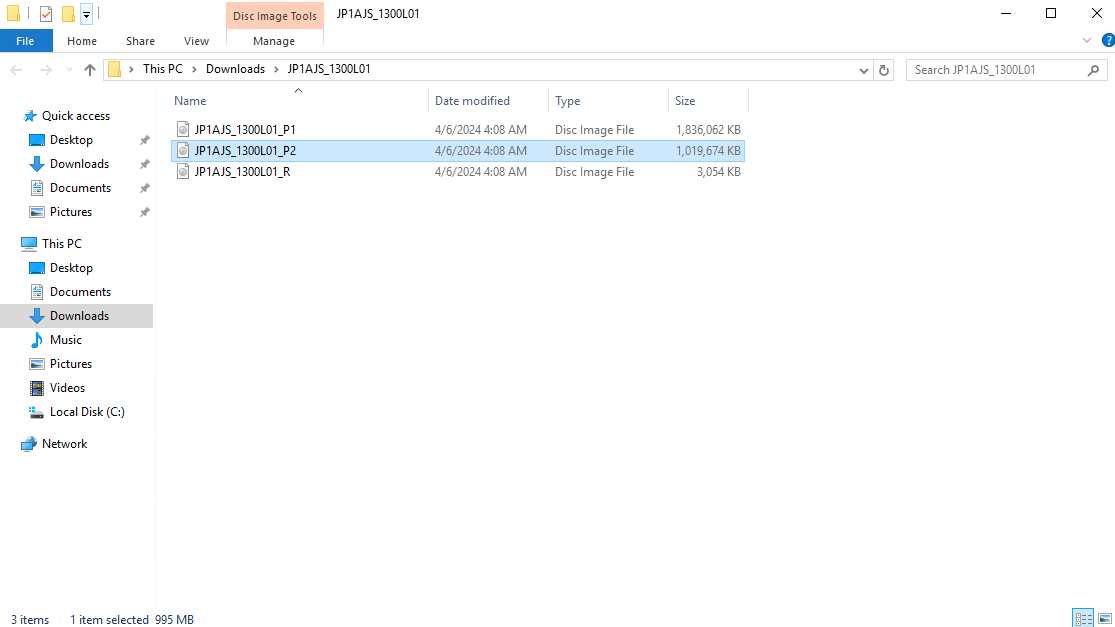Sort files by the Date modified column header

472,100
